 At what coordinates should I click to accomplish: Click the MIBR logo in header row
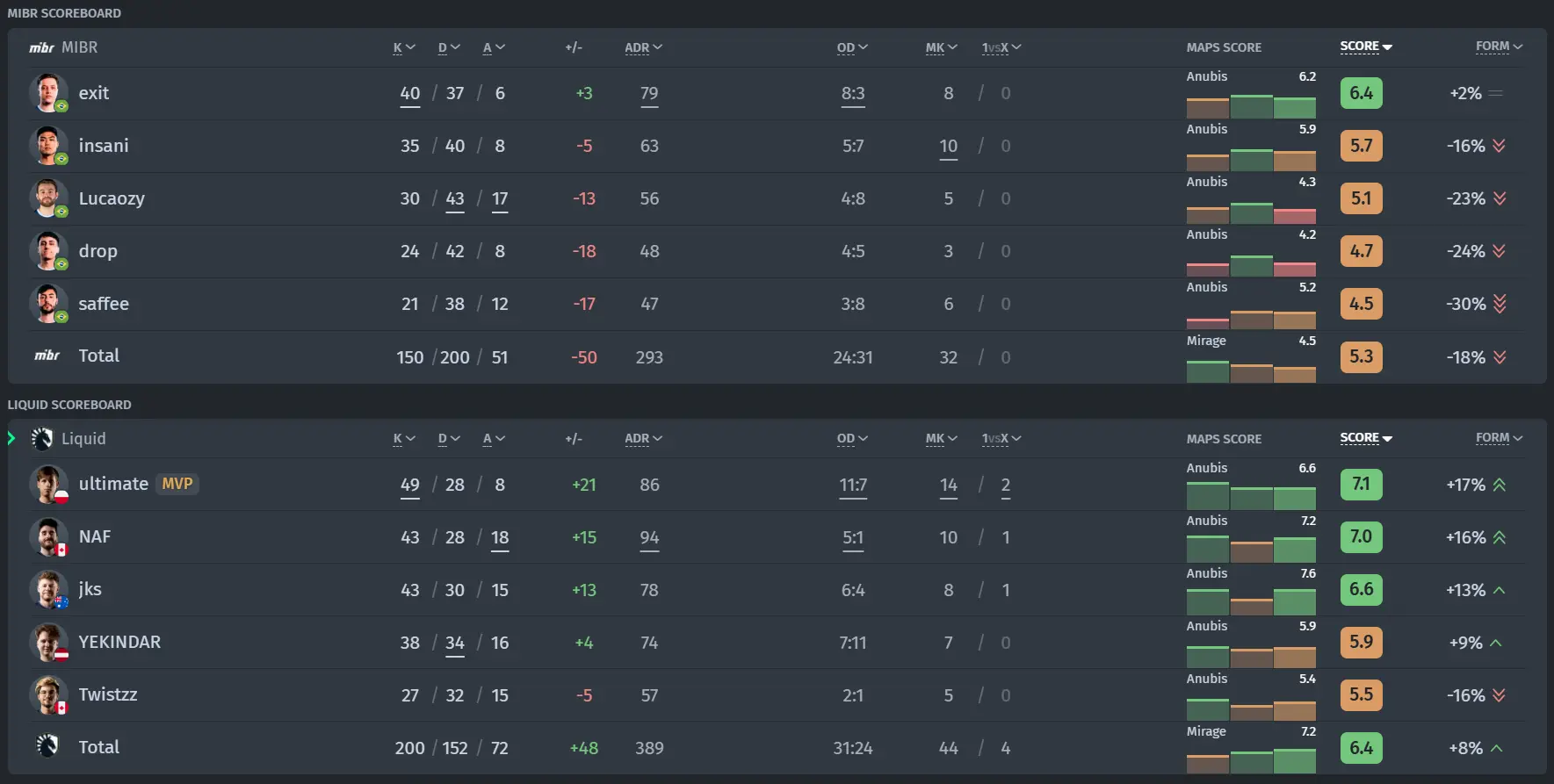pyautogui.click(x=41, y=47)
